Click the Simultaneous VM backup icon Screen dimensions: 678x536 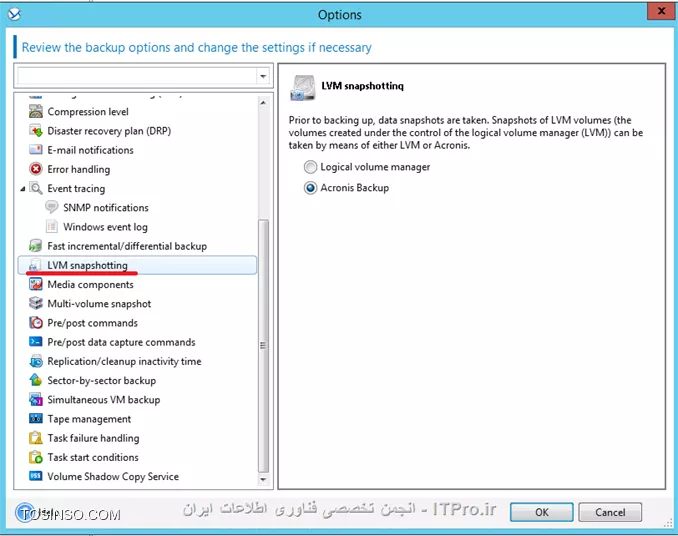pos(35,400)
